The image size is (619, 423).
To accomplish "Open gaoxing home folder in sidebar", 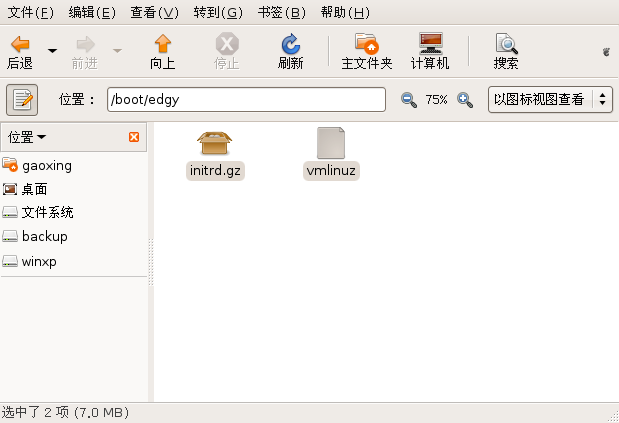I will (x=37, y=165).
